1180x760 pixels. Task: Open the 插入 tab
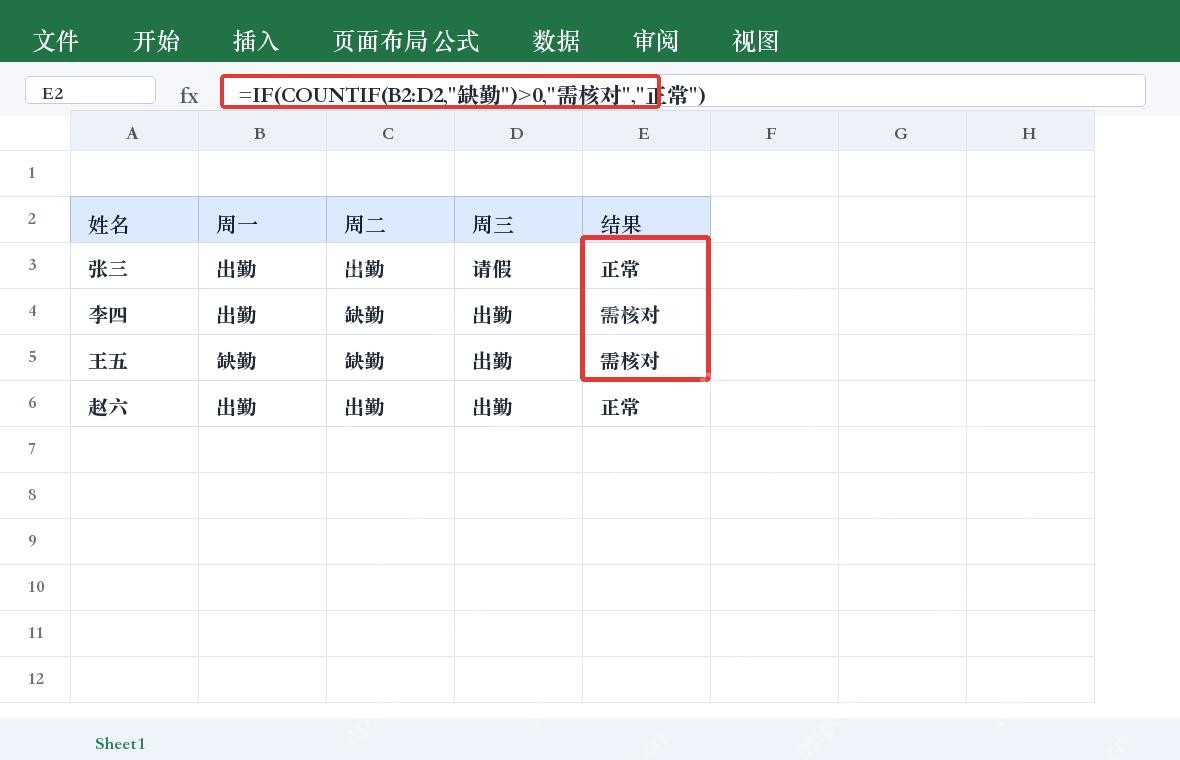pyautogui.click(x=256, y=41)
